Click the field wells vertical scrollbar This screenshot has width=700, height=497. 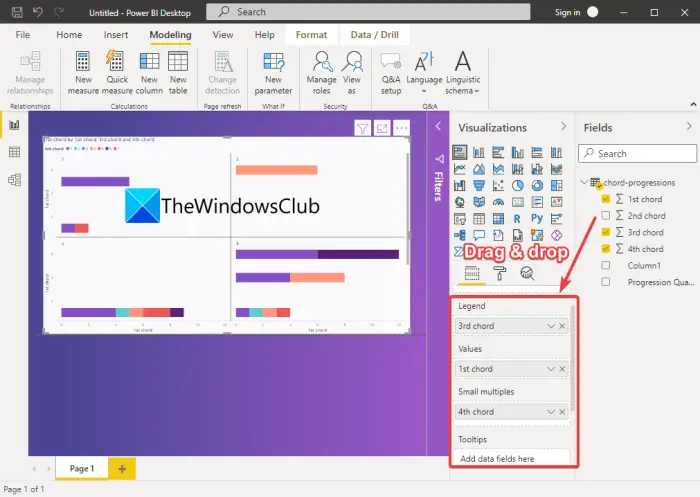pos(573,357)
